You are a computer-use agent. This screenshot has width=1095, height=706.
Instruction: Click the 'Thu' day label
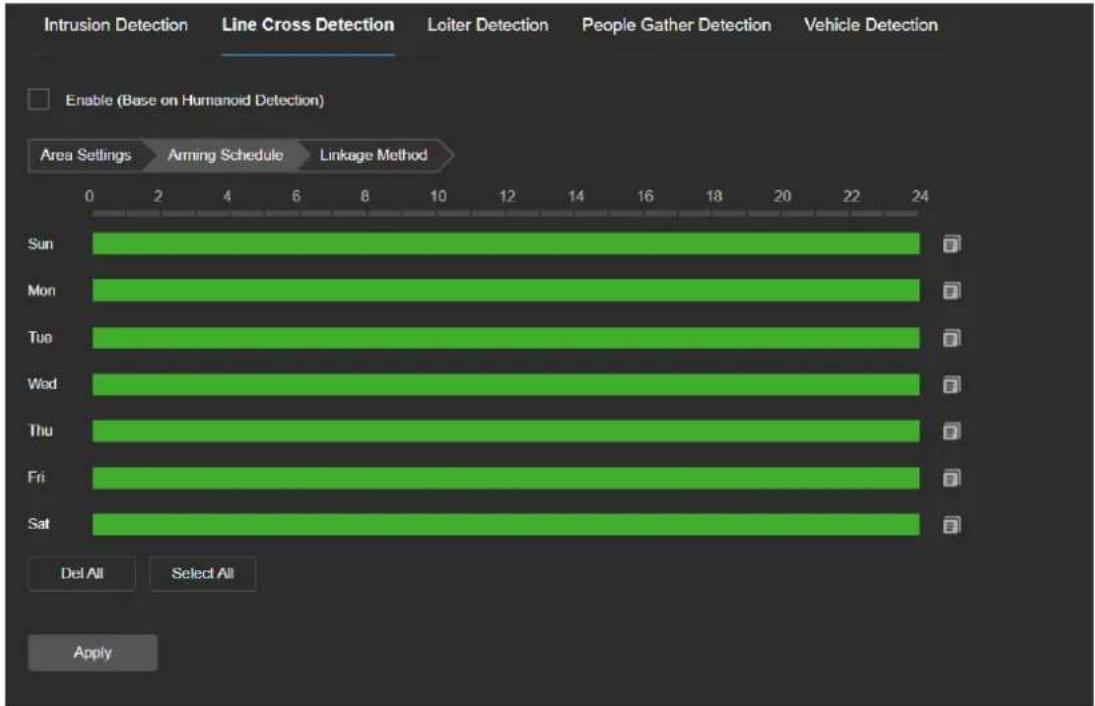tap(41, 431)
